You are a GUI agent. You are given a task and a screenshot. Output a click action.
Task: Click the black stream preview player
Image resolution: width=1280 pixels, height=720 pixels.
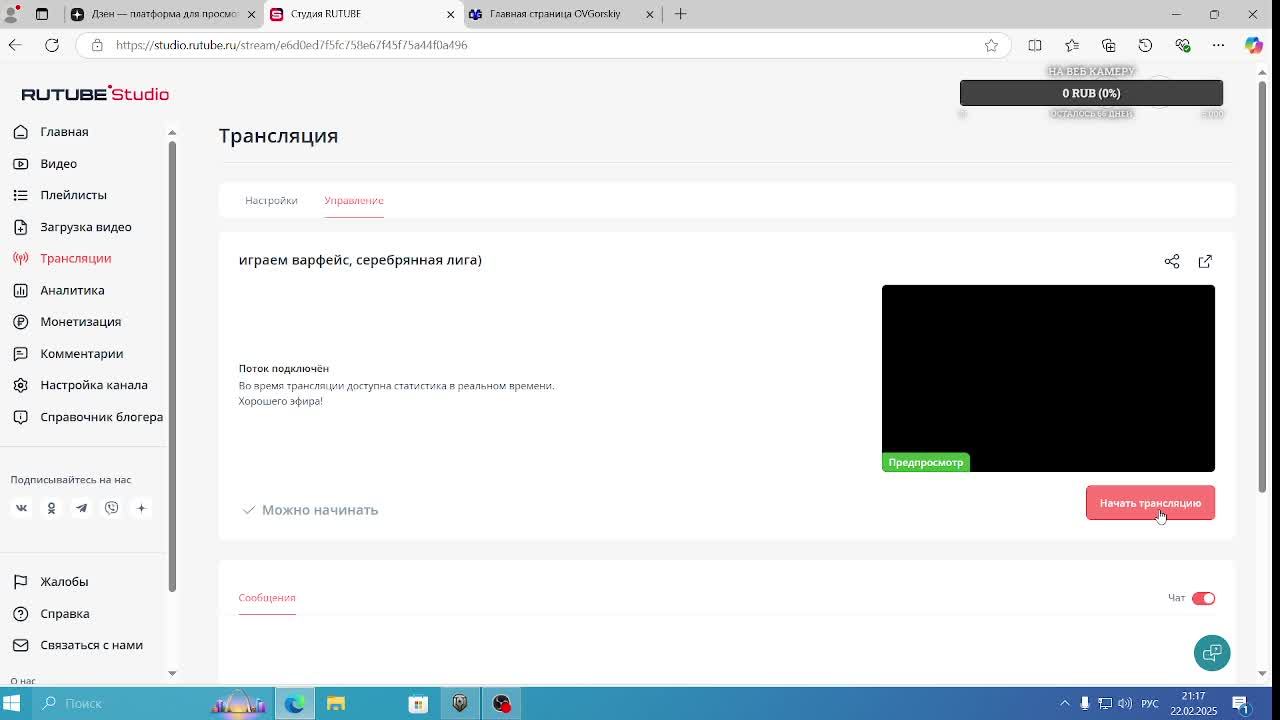pyautogui.click(x=1048, y=378)
